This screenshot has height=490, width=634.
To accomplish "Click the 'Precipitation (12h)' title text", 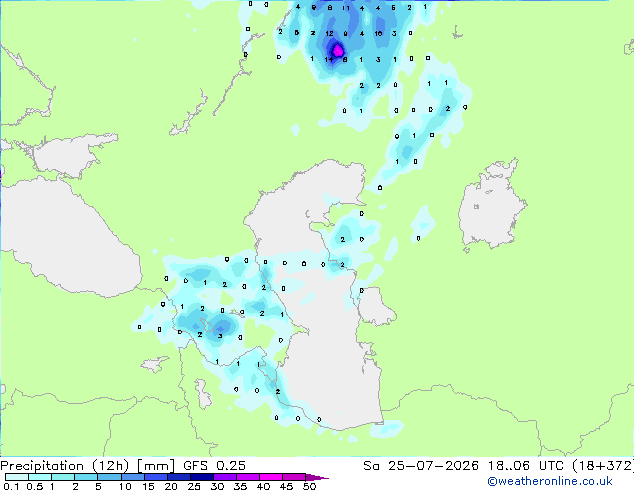I will (x=65, y=466).
